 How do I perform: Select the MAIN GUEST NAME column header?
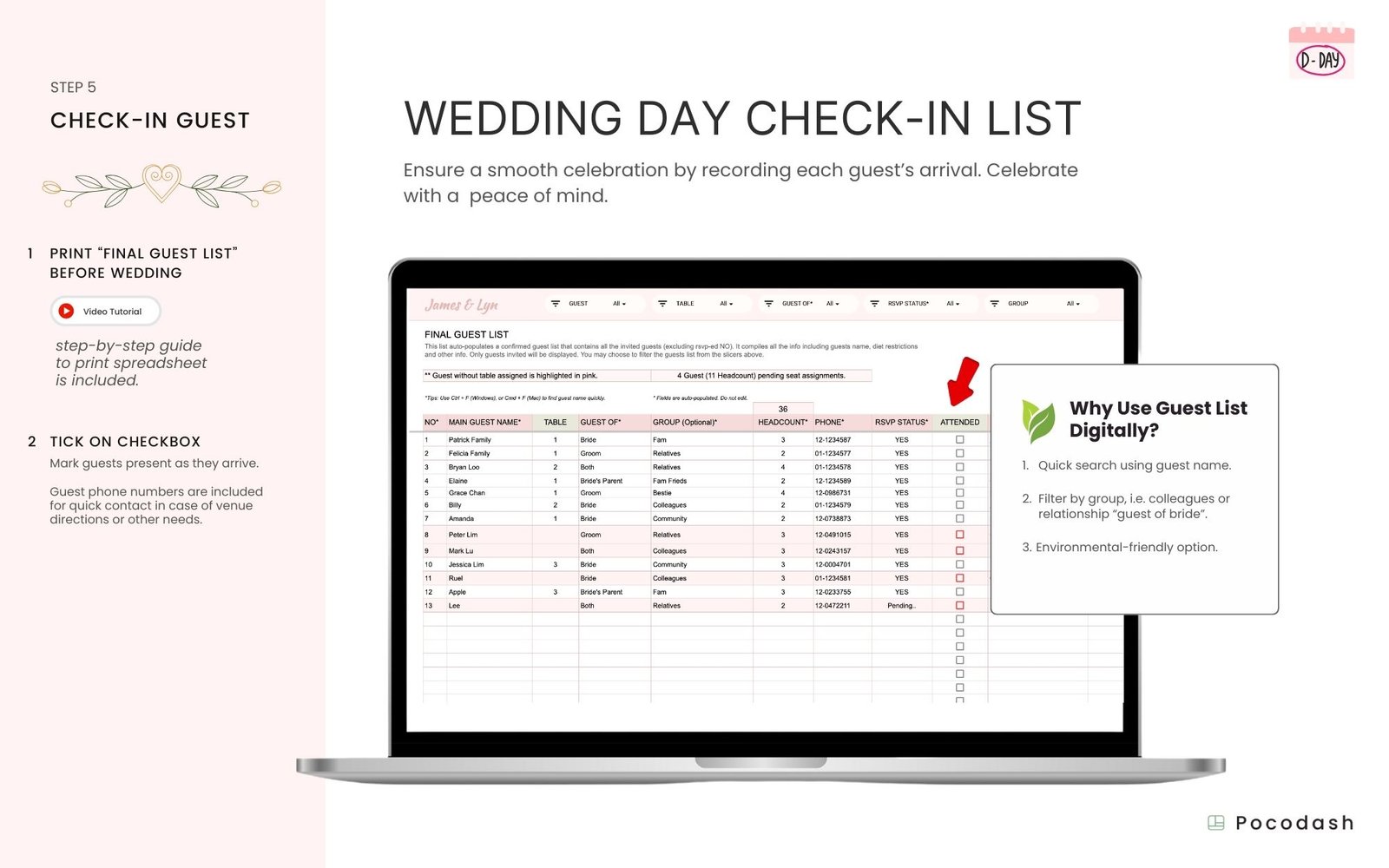484,423
